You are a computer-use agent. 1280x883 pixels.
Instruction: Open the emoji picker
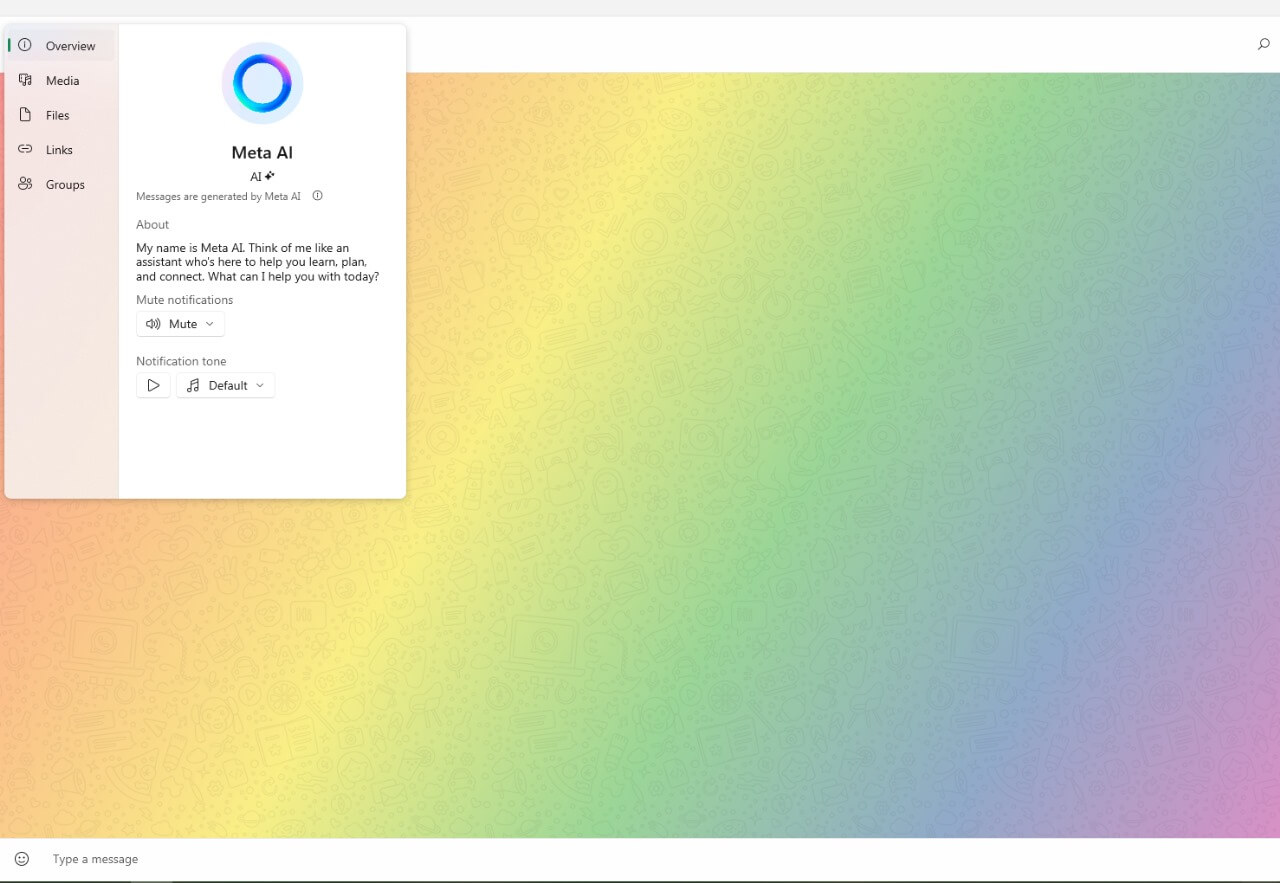[22, 859]
